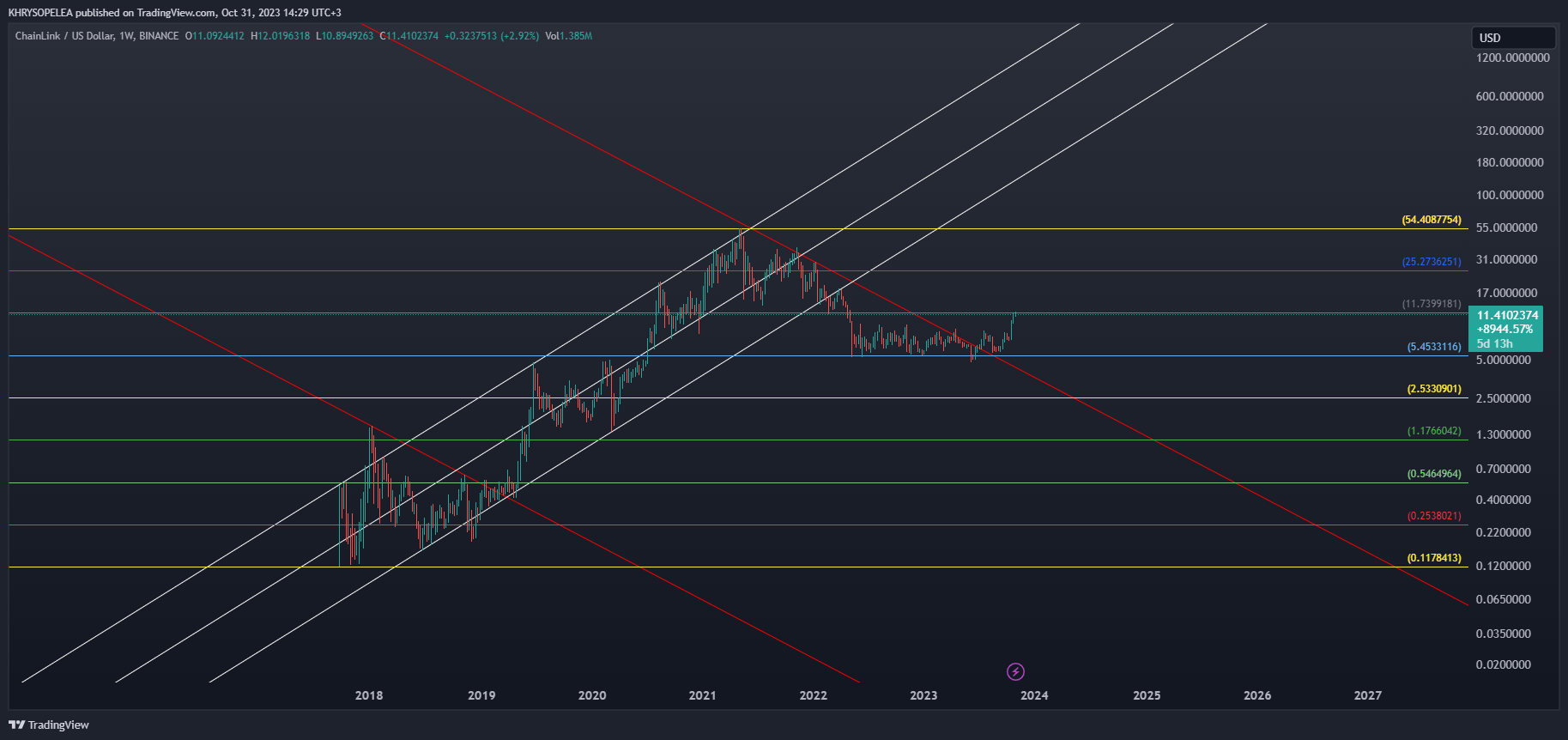Click the 2027 label on time axis
The height and width of the screenshot is (740, 1568).
pos(1368,695)
